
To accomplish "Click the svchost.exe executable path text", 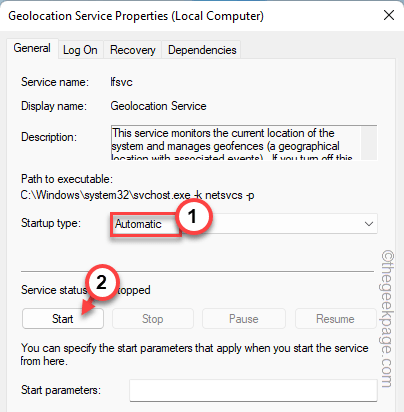I will coord(137,195).
